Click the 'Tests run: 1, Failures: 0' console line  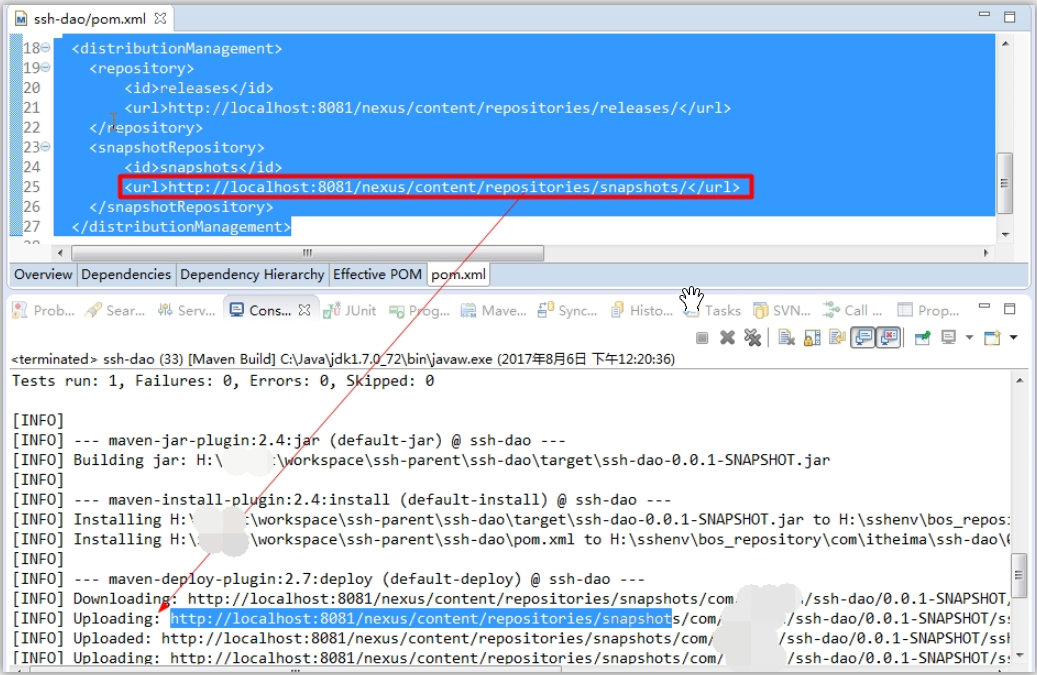coord(223,381)
